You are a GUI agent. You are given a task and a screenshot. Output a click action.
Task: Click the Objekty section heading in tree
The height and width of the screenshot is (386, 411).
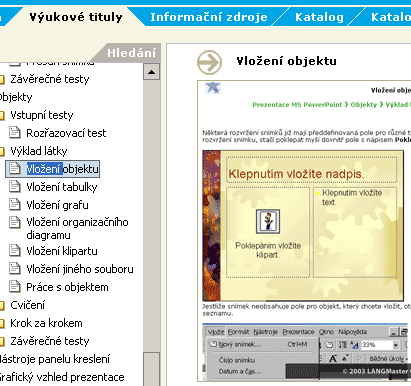[16, 97]
